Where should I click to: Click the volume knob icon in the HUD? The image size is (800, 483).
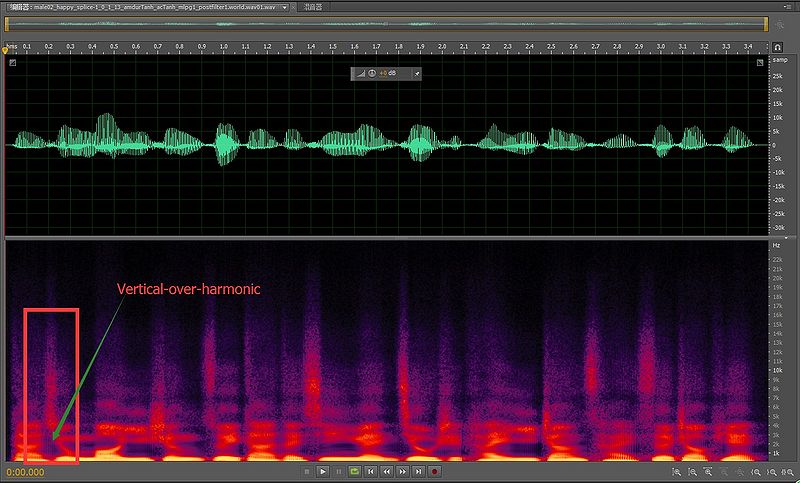(x=370, y=73)
